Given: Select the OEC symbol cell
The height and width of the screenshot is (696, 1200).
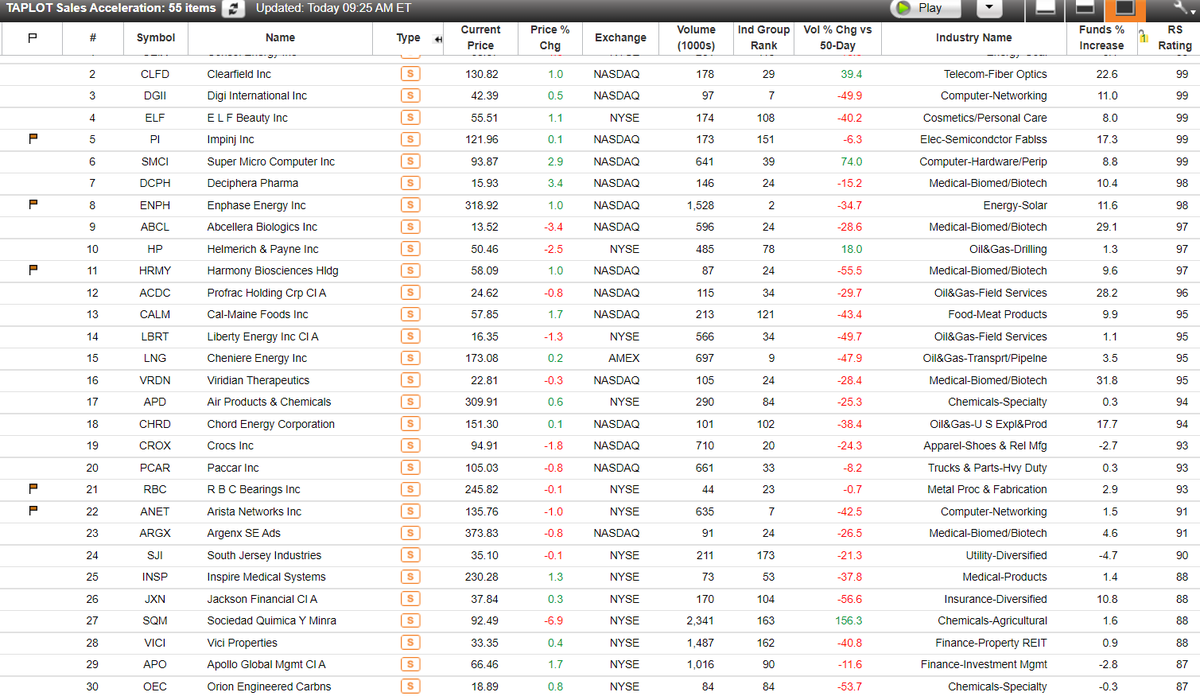Looking at the screenshot, I should click(155, 686).
